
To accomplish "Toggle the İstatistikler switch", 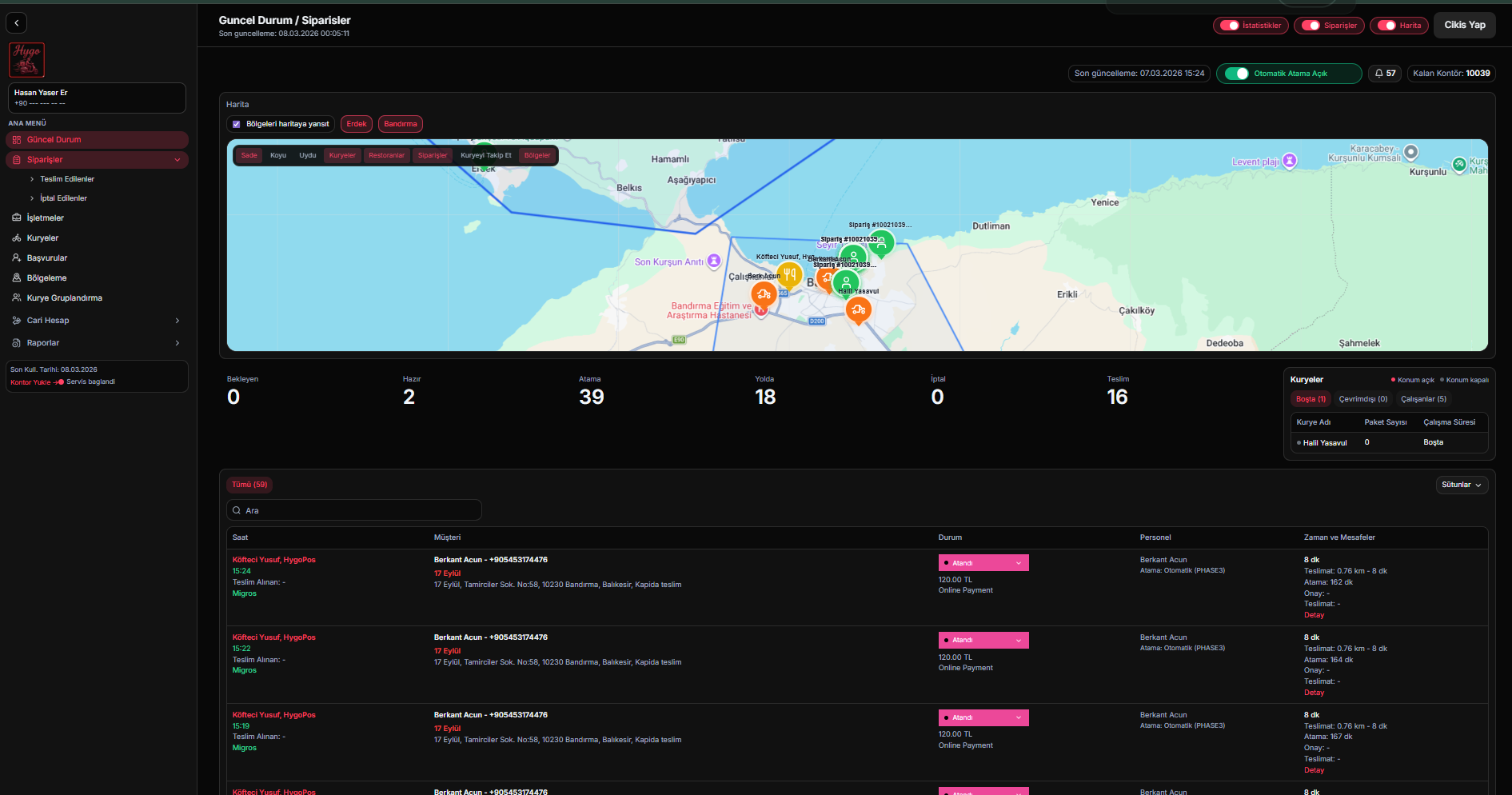I will coord(1229,26).
